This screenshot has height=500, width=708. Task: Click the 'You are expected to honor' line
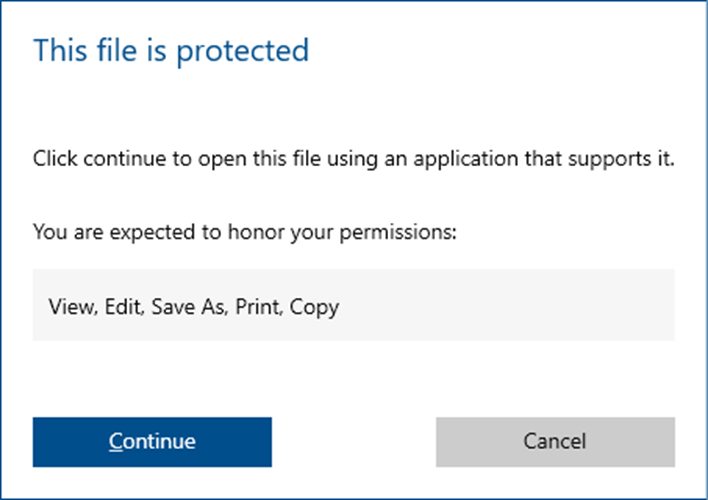click(x=244, y=233)
